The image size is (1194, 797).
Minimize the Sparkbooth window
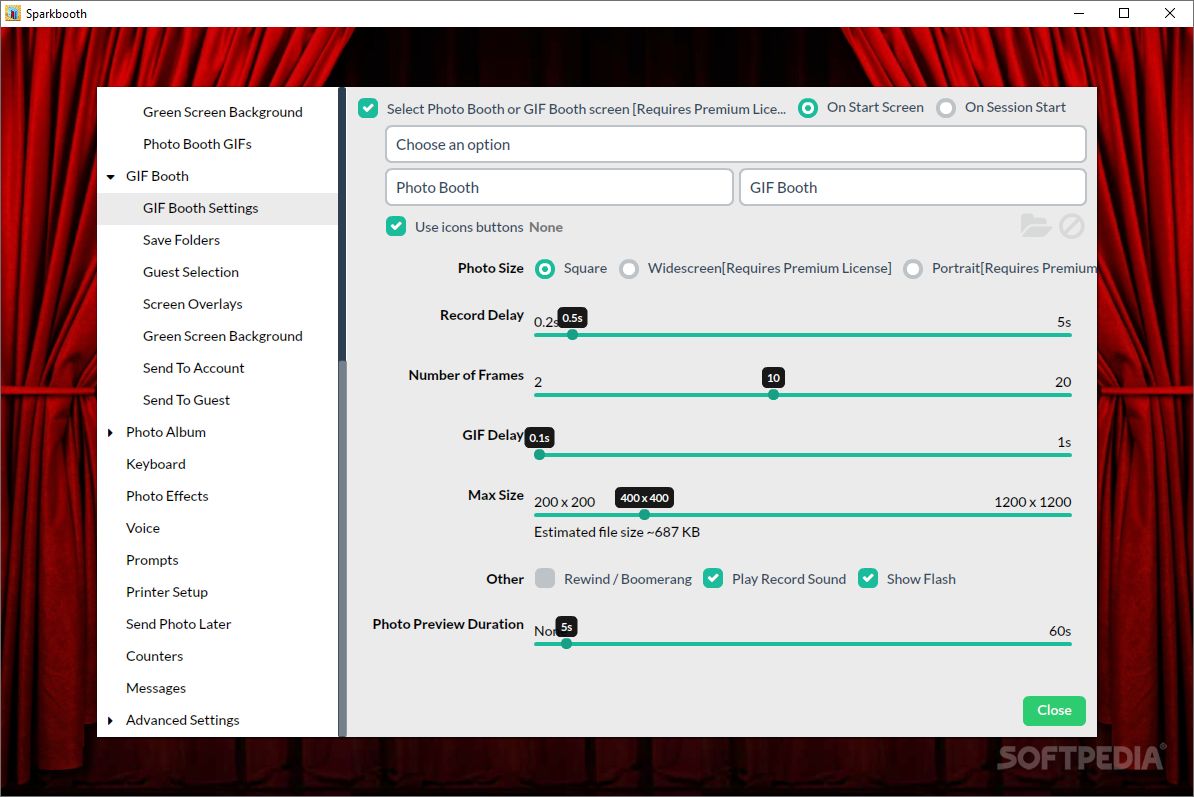pyautogui.click(x=1079, y=13)
